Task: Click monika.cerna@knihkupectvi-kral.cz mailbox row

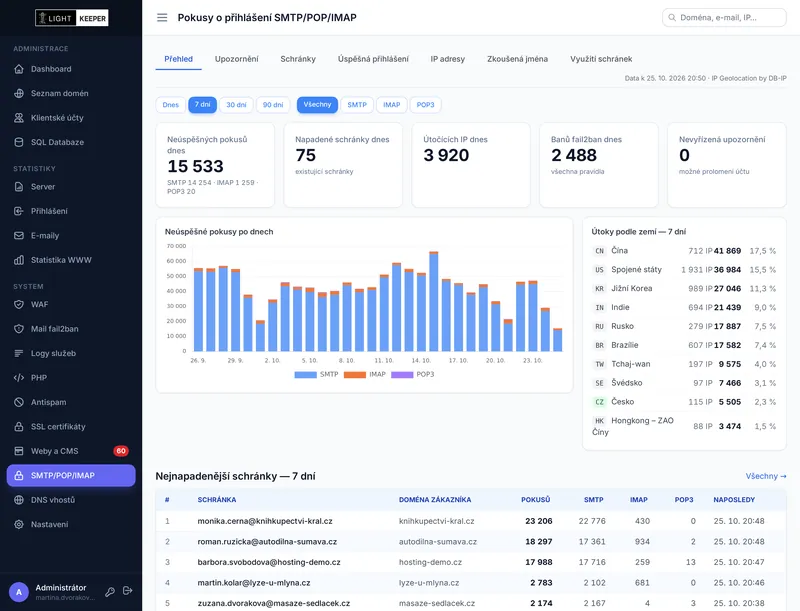Action: (x=470, y=521)
